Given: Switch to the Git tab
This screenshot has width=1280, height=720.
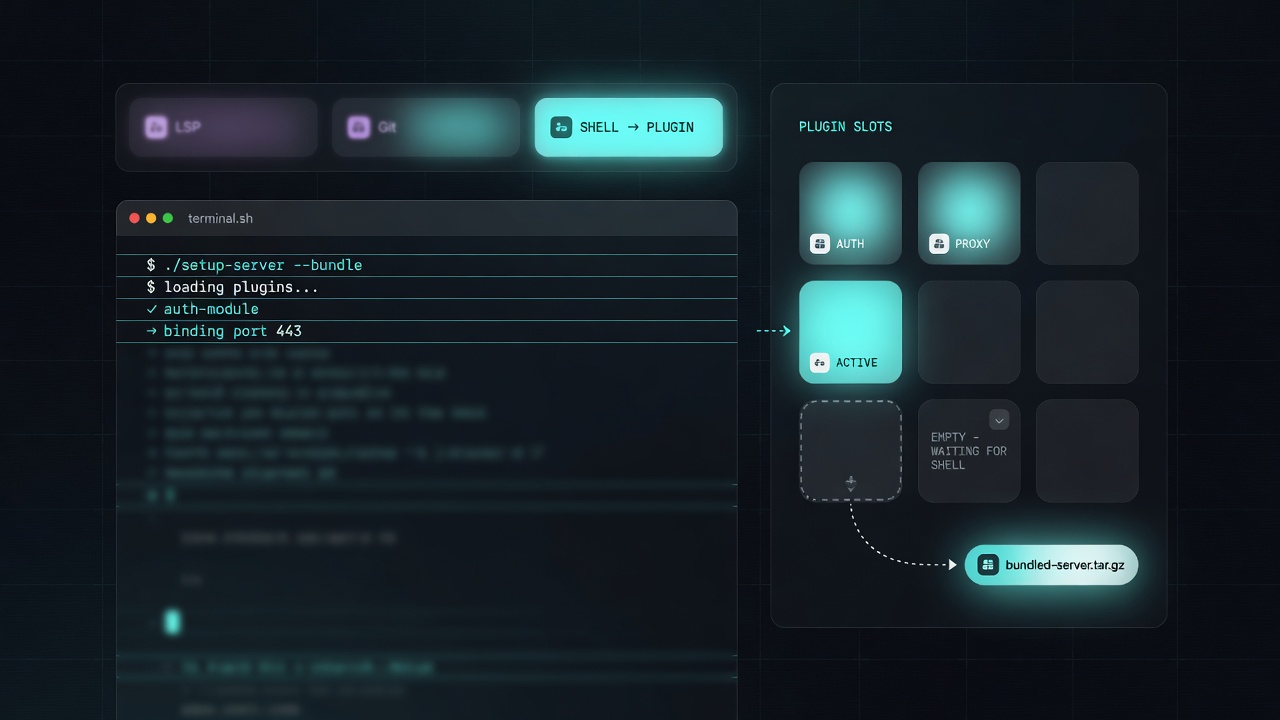Looking at the screenshot, I should click(426, 127).
